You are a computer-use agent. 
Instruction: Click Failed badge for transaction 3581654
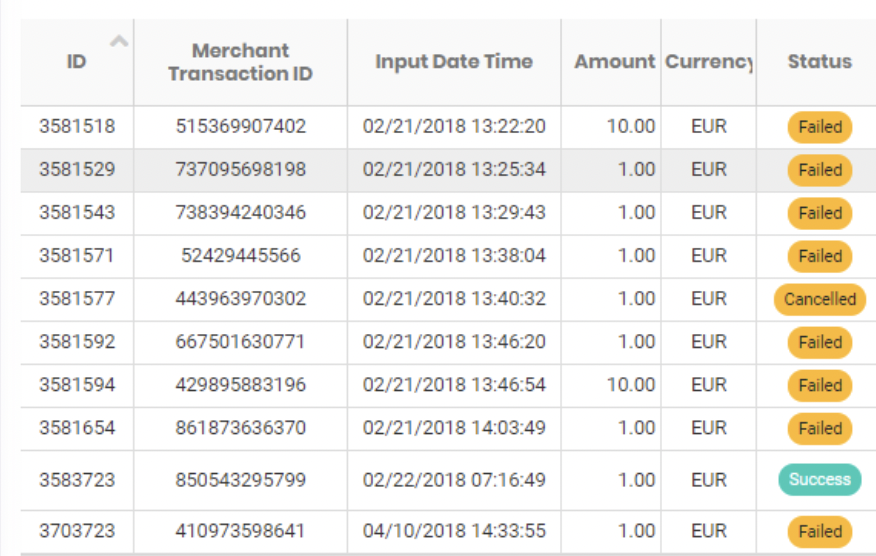click(820, 429)
